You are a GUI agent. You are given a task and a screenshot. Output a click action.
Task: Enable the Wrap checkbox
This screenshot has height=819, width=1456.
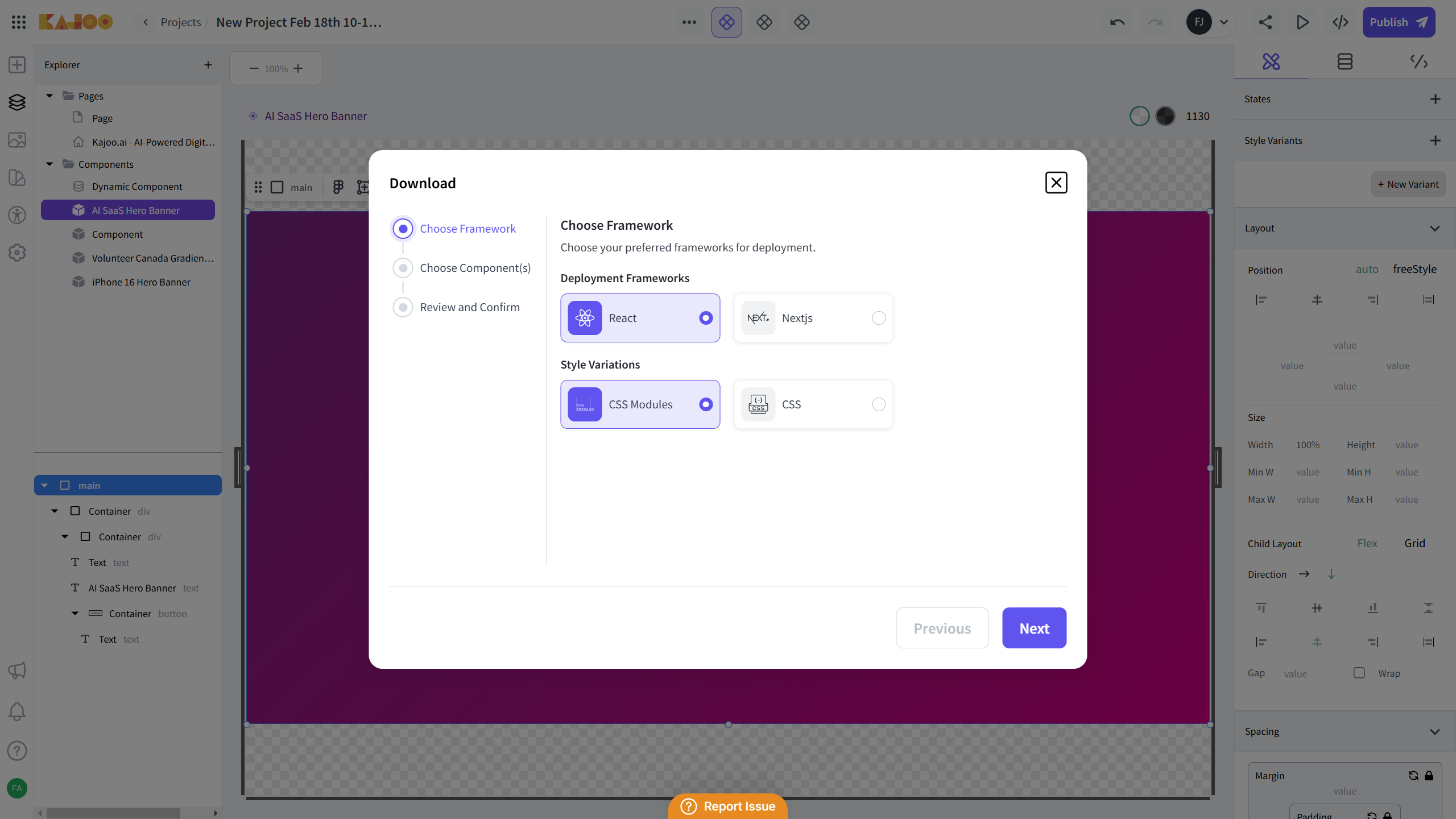coord(1359,673)
